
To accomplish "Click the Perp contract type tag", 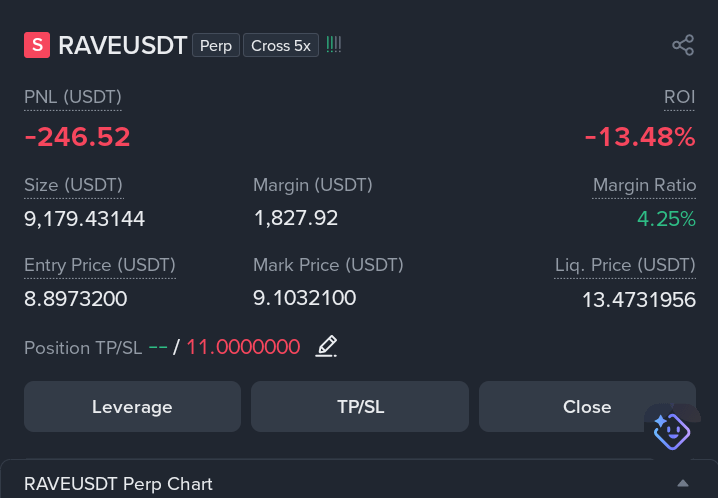I will coord(216,45).
